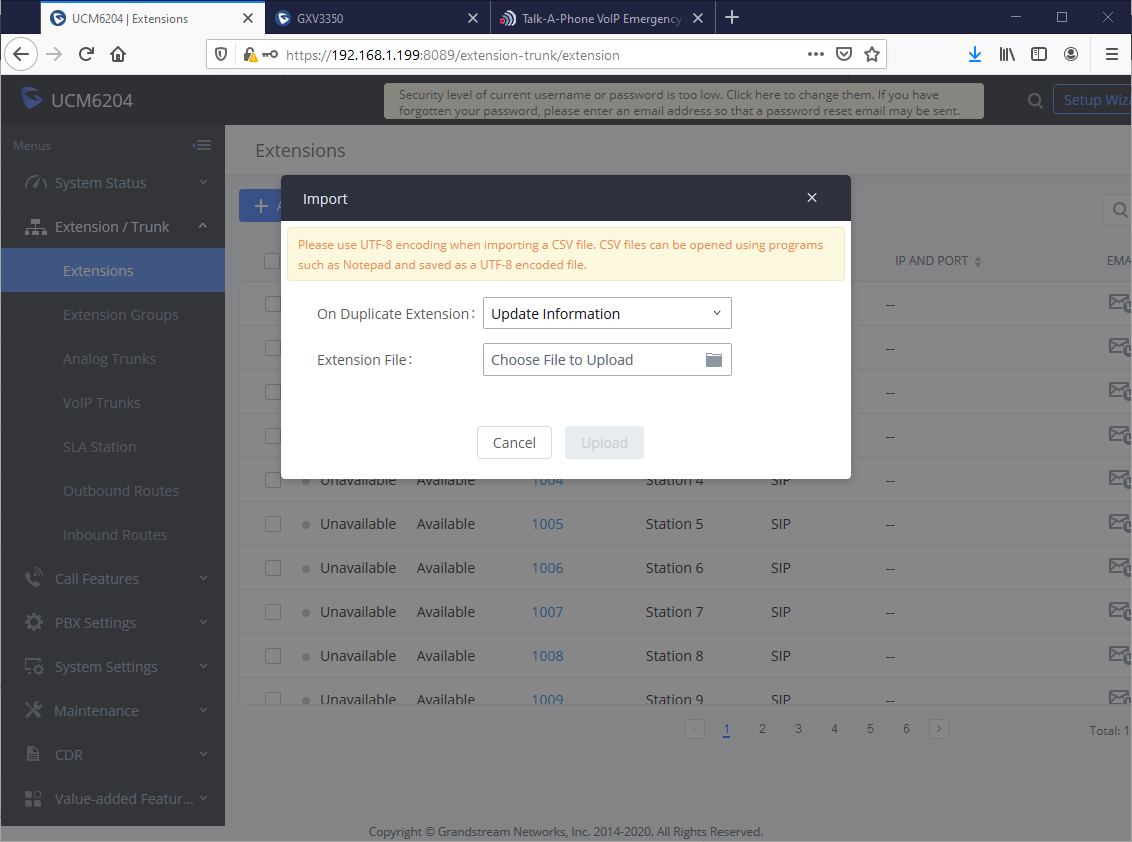This screenshot has height=842, width=1132.
Task: Open page actions three-dots menu
Action: [x=816, y=54]
